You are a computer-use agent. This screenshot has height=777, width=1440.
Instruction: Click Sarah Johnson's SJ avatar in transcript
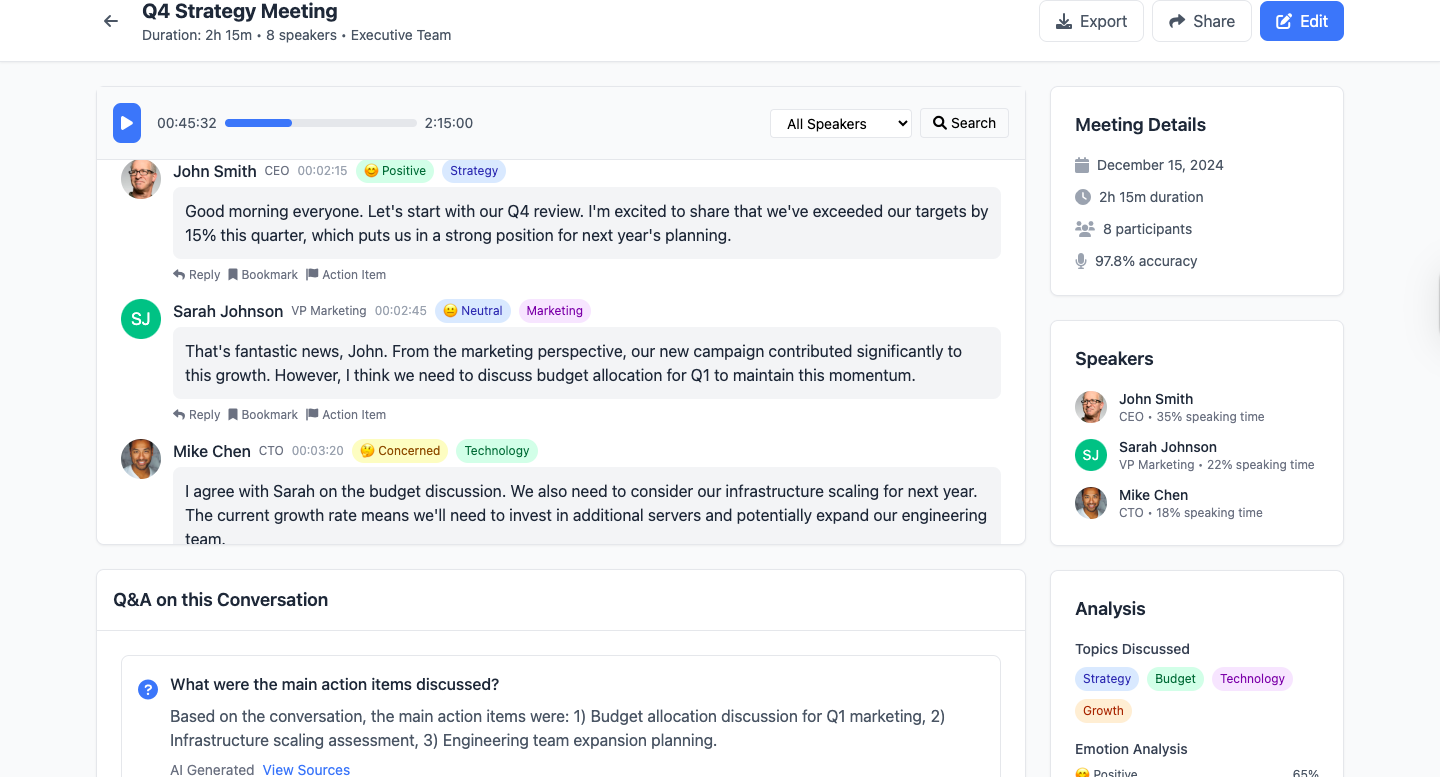(x=141, y=319)
